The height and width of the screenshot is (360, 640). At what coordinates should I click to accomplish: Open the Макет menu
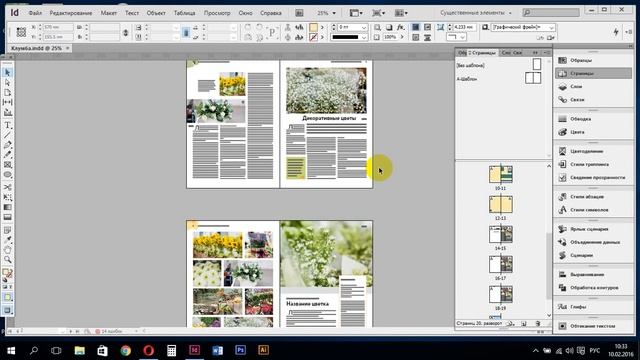pos(109,13)
